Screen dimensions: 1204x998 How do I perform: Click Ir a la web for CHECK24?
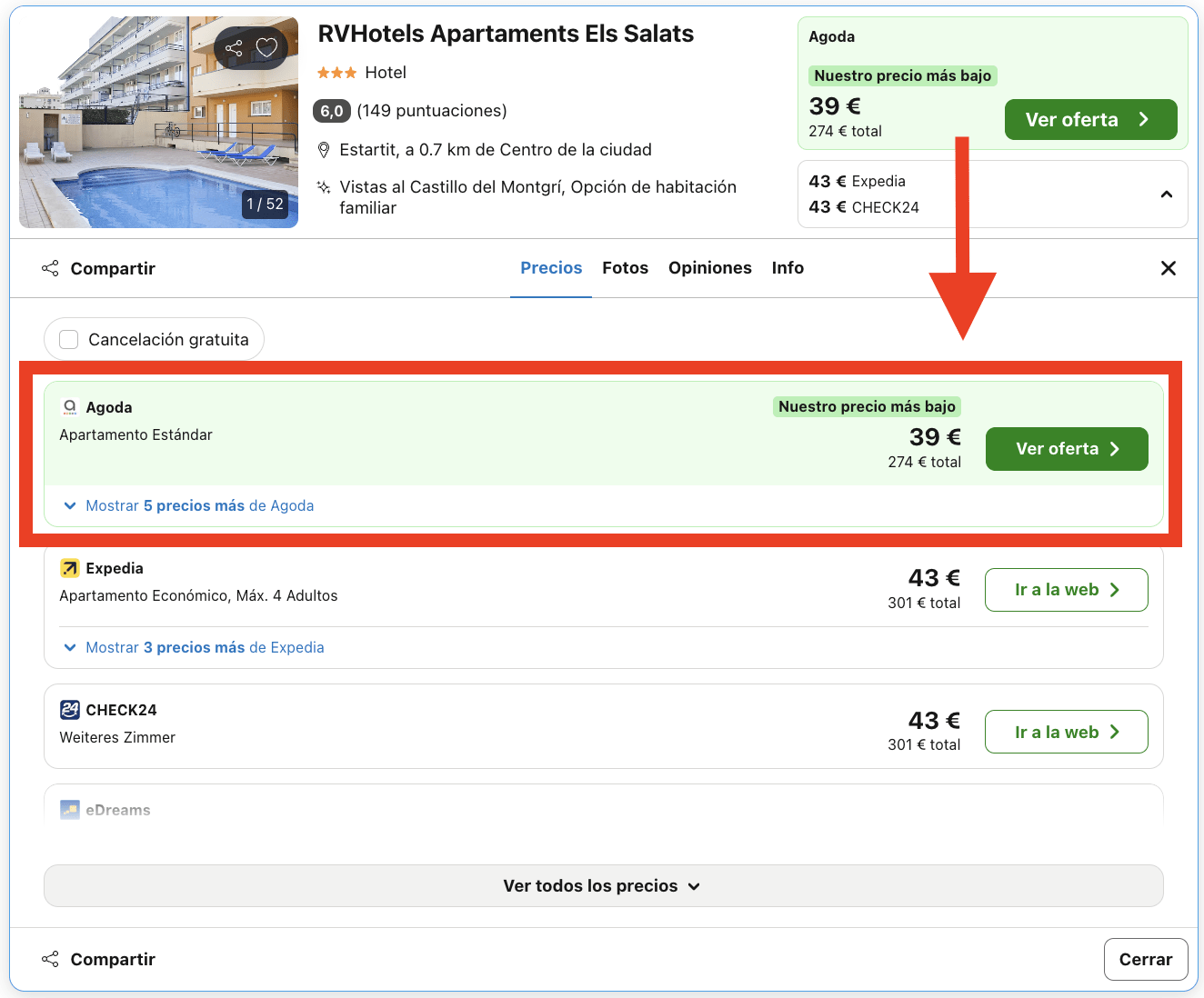click(1067, 733)
